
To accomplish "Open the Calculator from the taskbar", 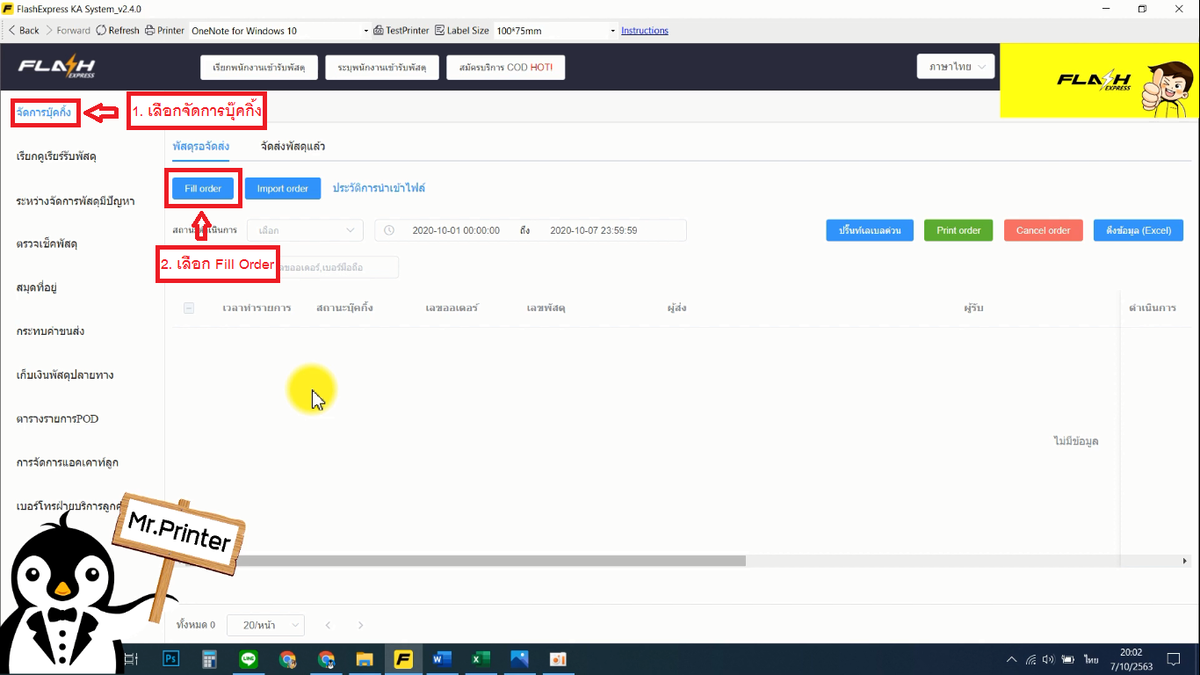I will point(210,659).
